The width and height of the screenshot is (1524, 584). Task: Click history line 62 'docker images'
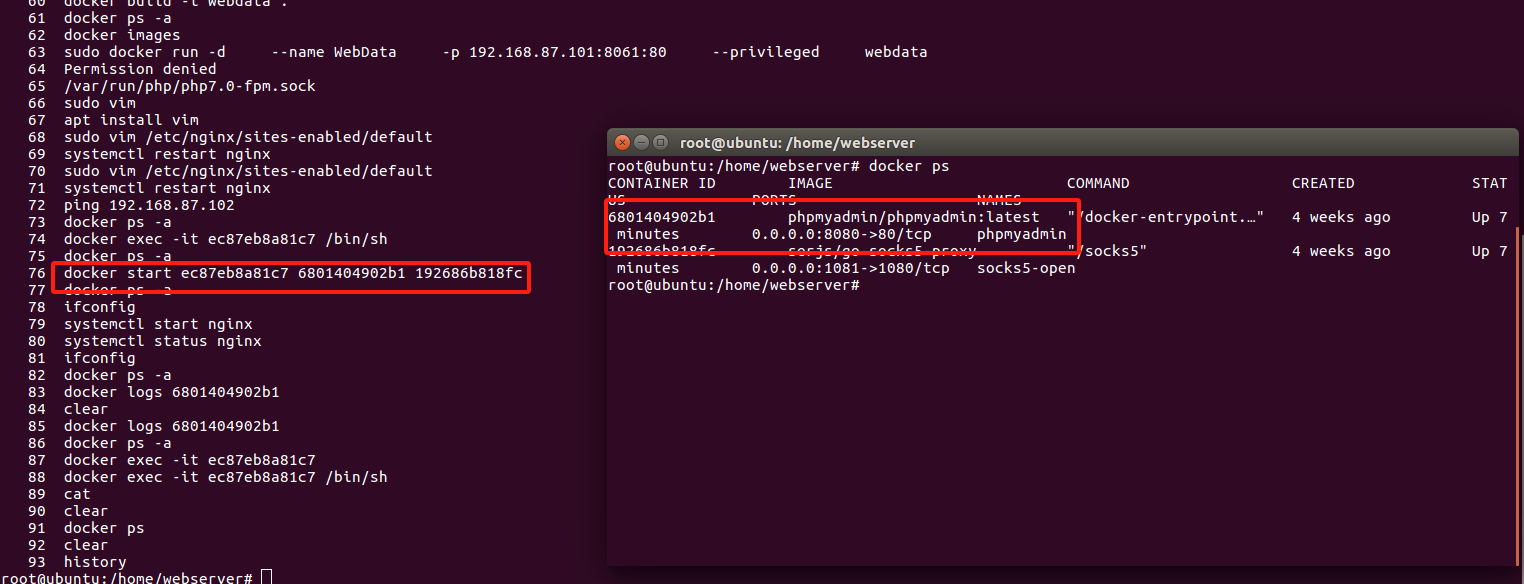[122, 35]
